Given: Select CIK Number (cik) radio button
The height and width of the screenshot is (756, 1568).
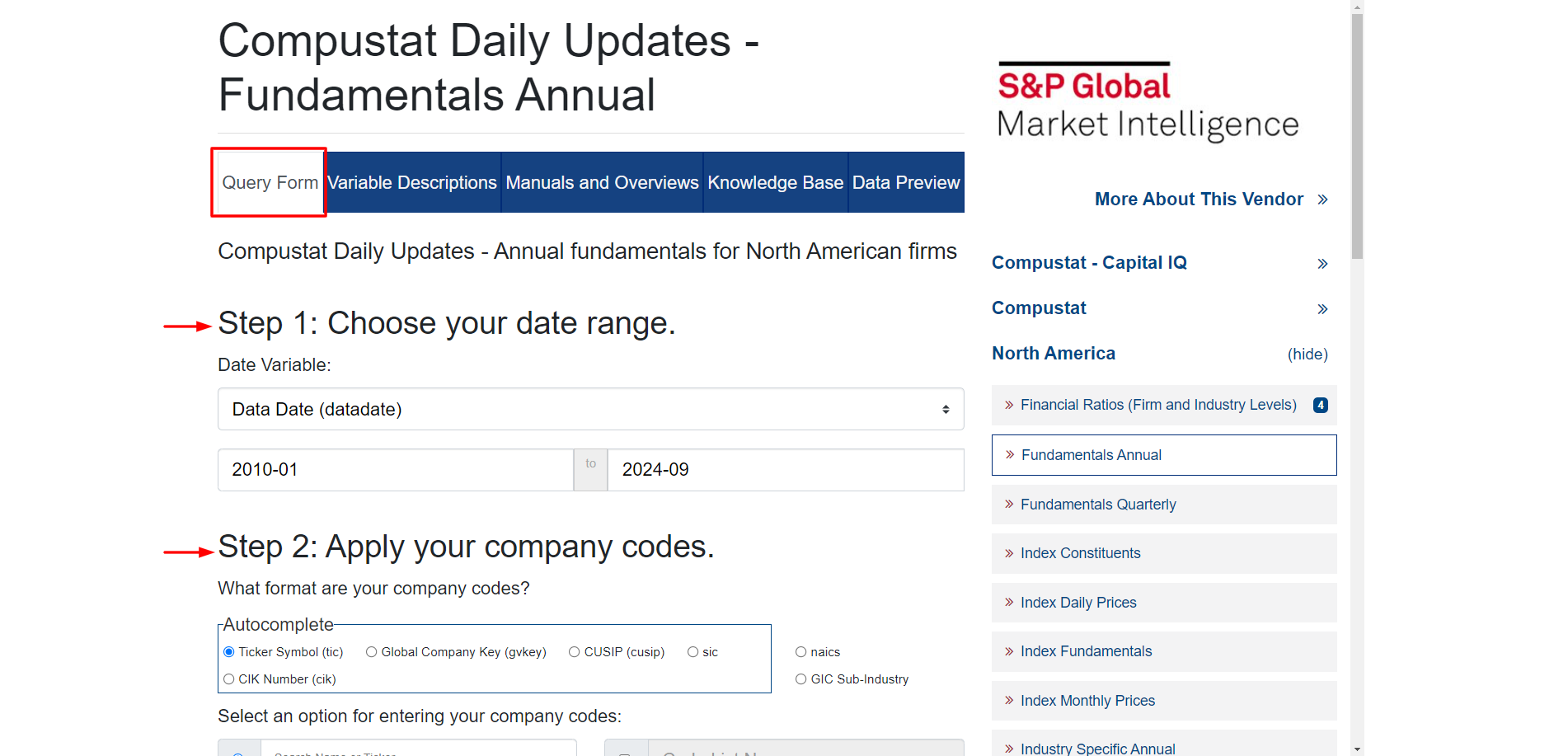Looking at the screenshot, I should click(x=229, y=679).
